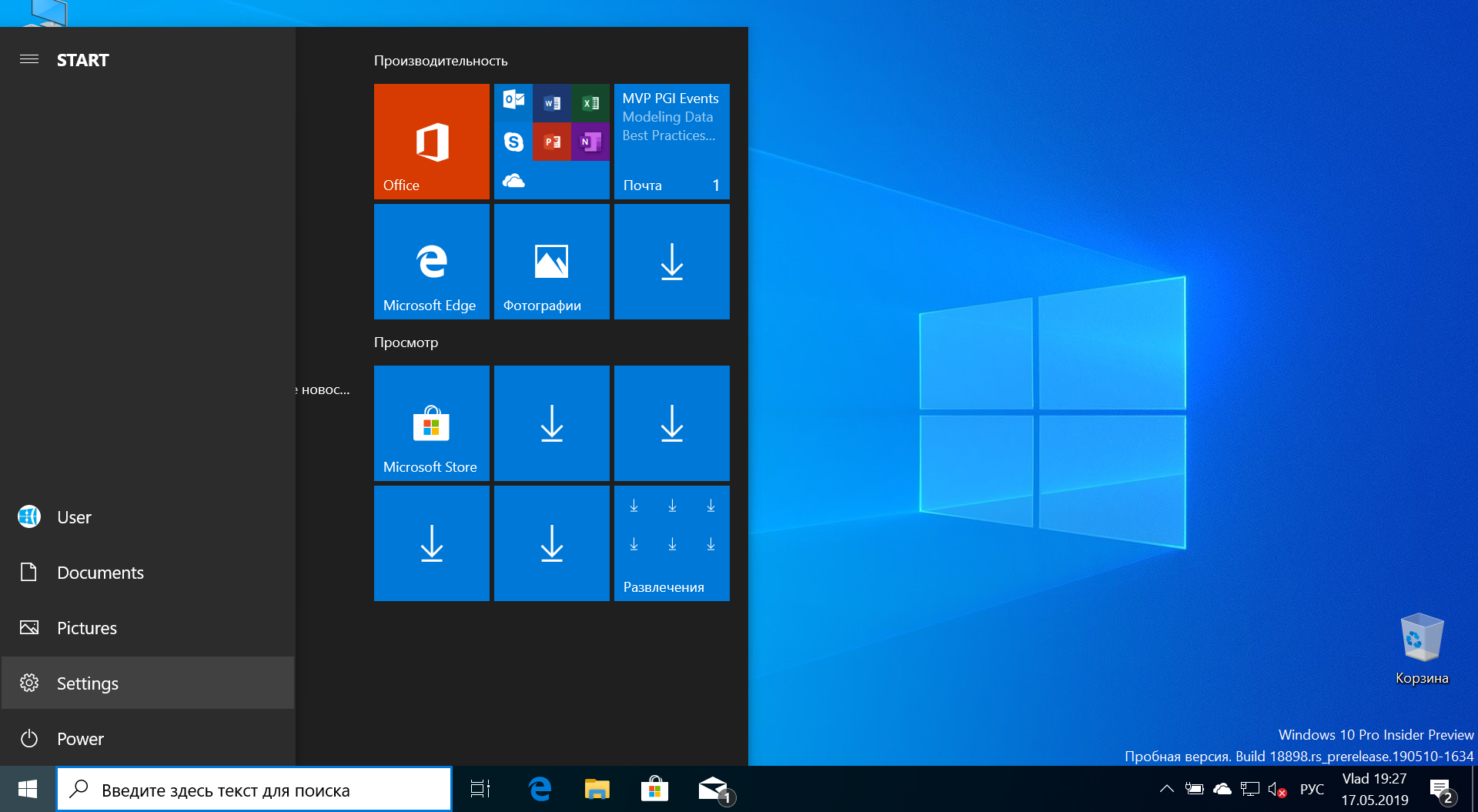This screenshot has width=1478, height=812.
Task: Click the truncated новос... app list entry
Action: click(x=322, y=390)
